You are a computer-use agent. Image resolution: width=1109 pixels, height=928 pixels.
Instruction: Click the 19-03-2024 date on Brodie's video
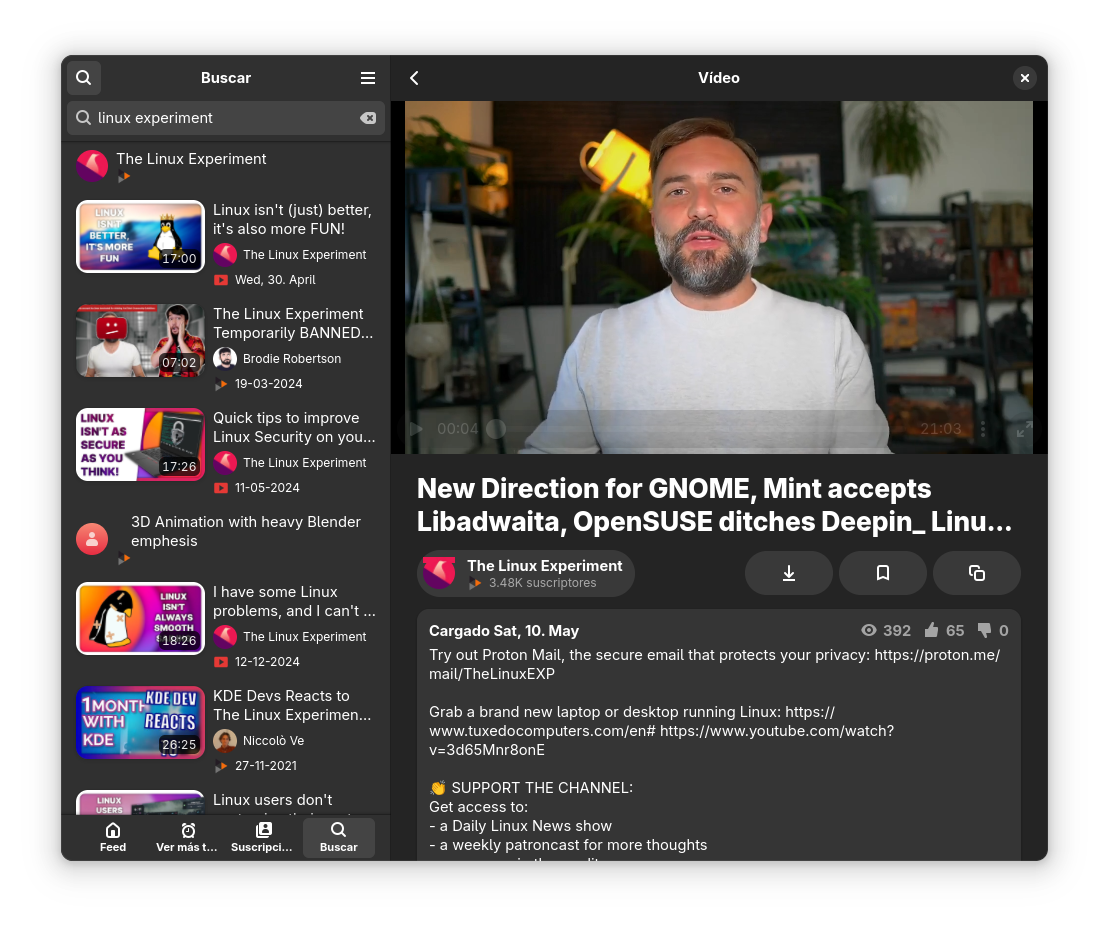pyautogui.click(x=269, y=383)
